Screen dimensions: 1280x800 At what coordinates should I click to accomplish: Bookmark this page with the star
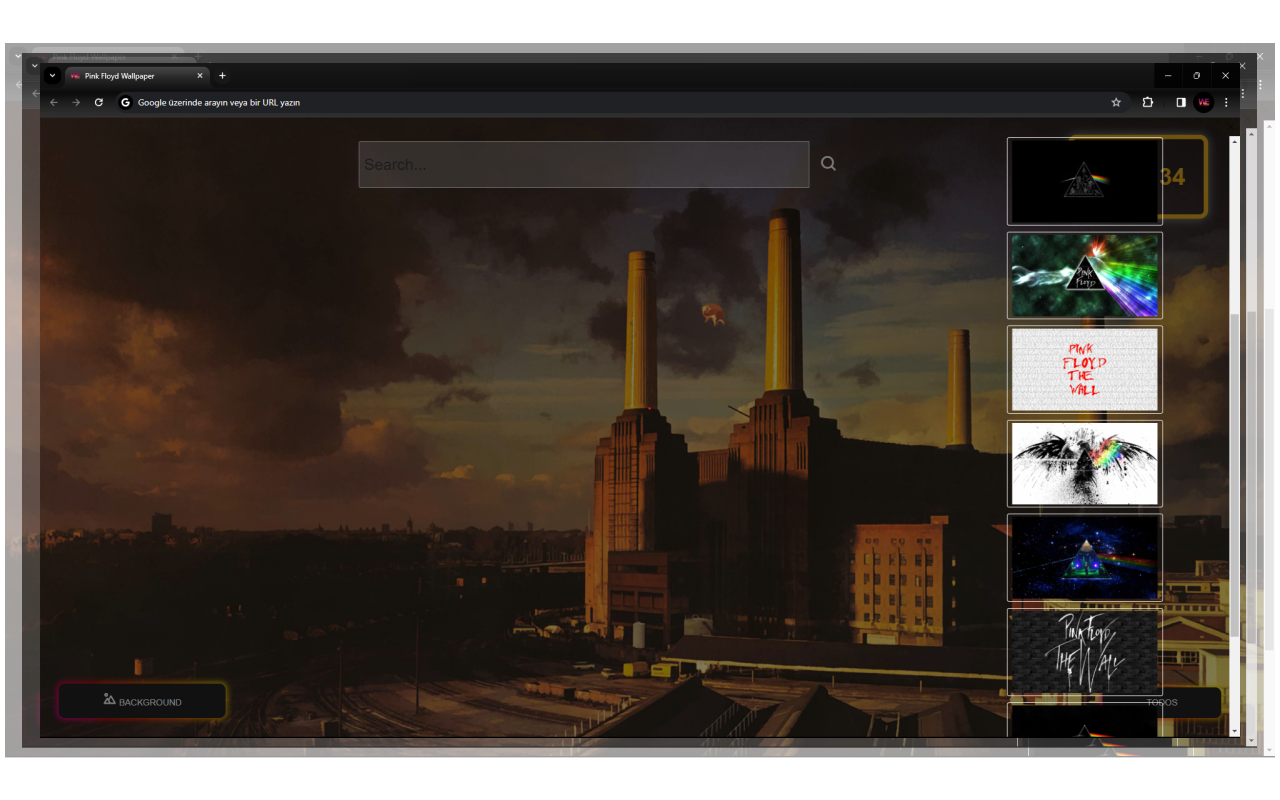pos(1116,102)
